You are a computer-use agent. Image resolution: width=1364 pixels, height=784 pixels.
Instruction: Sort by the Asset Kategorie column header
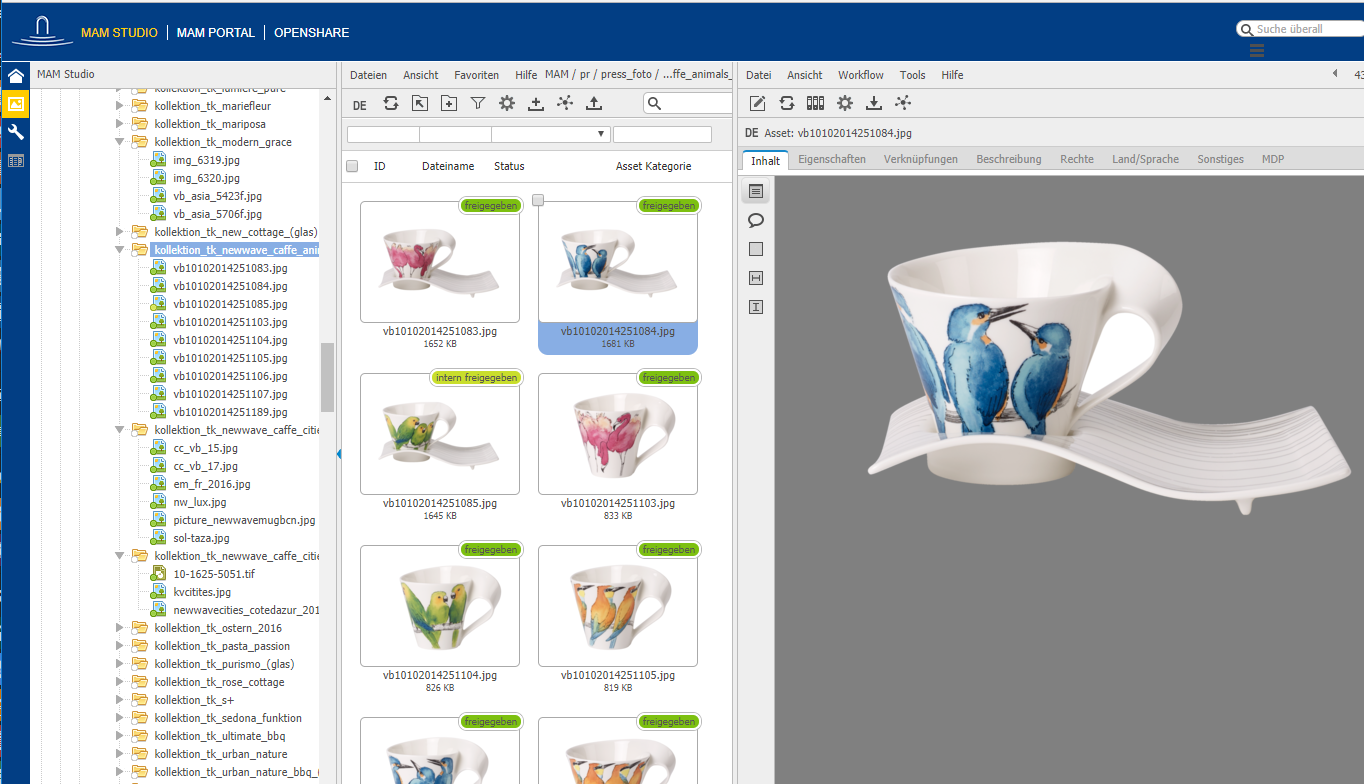point(653,166)
